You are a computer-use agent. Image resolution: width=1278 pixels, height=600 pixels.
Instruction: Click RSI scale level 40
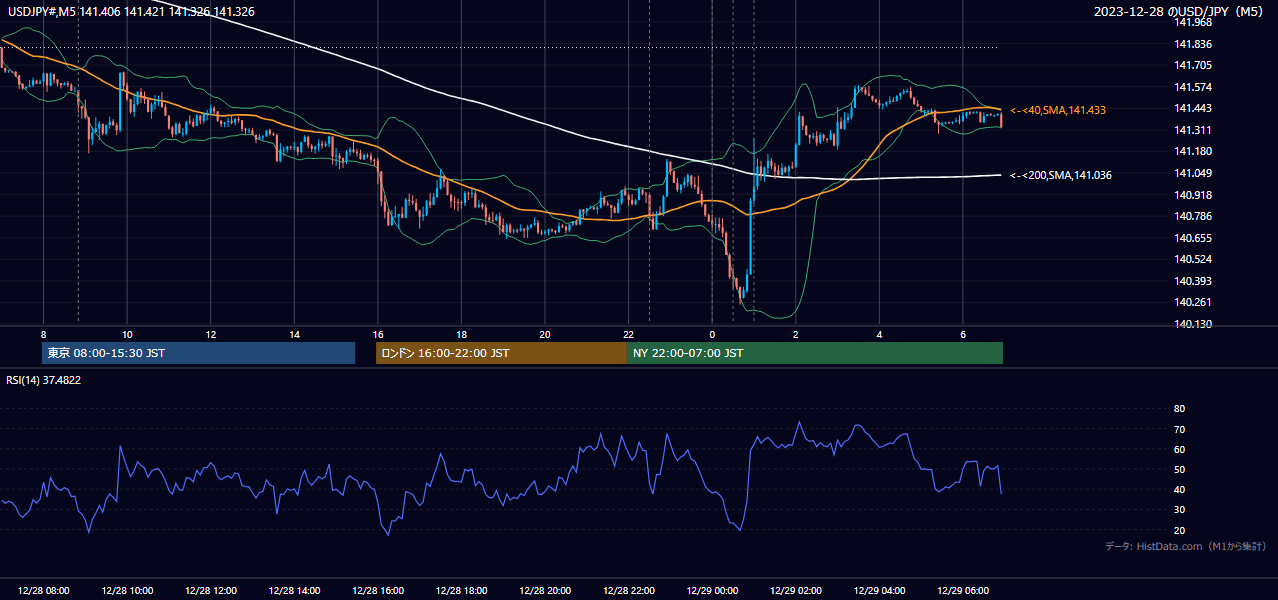(1179, 489)
